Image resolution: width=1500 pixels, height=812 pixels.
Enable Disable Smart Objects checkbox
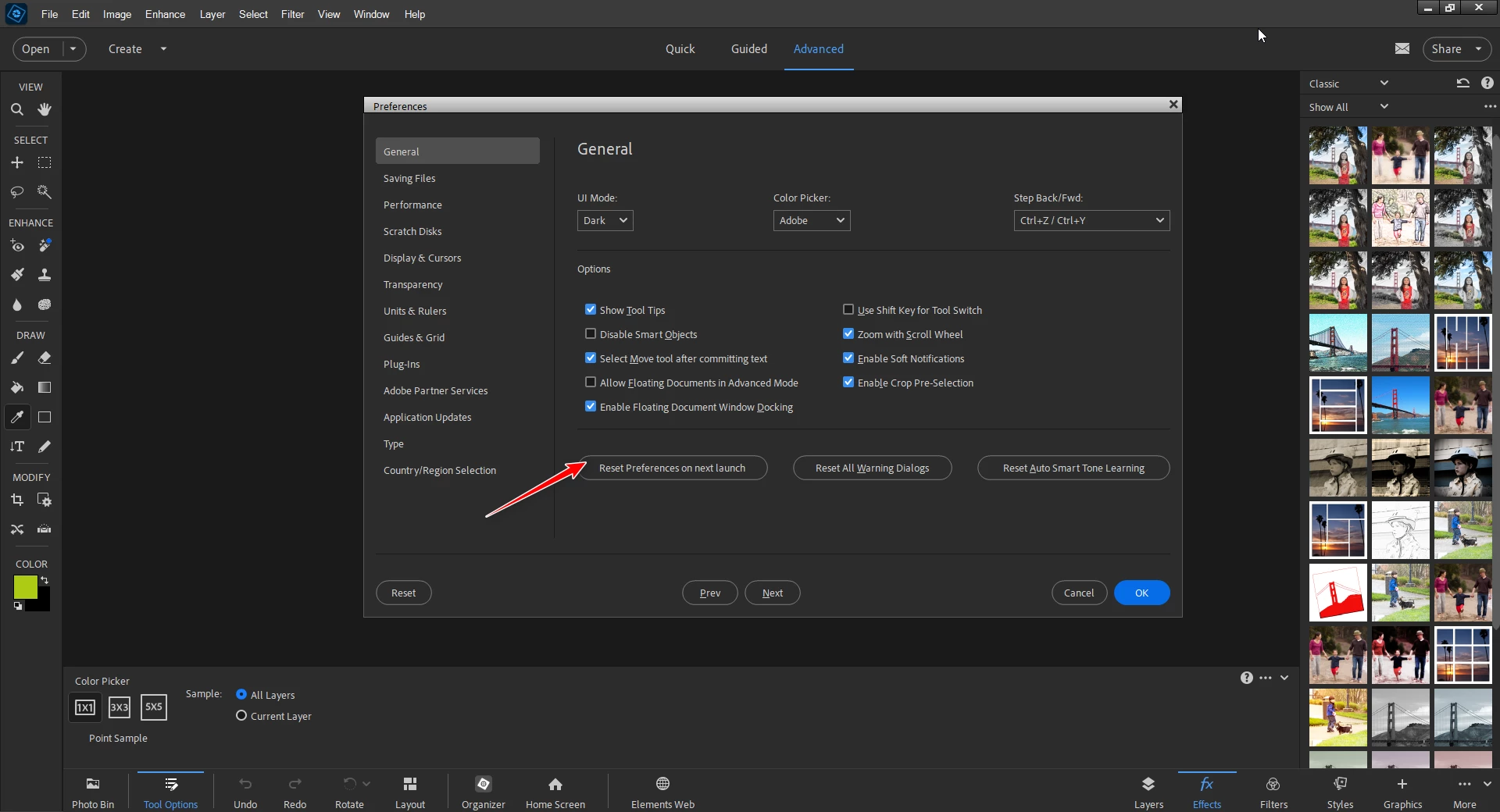(x=591, y=334)
